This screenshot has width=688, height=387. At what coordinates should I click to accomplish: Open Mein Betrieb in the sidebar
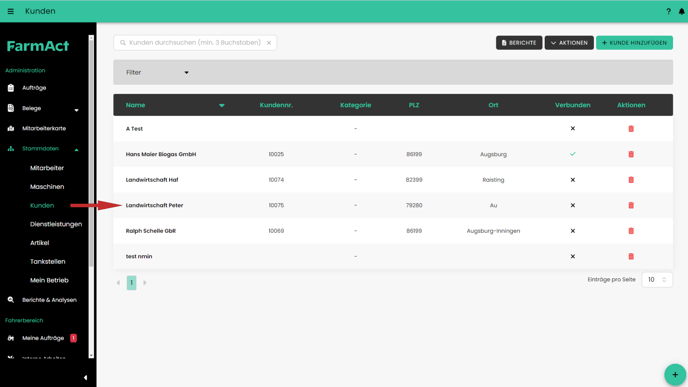pos(49,280)
